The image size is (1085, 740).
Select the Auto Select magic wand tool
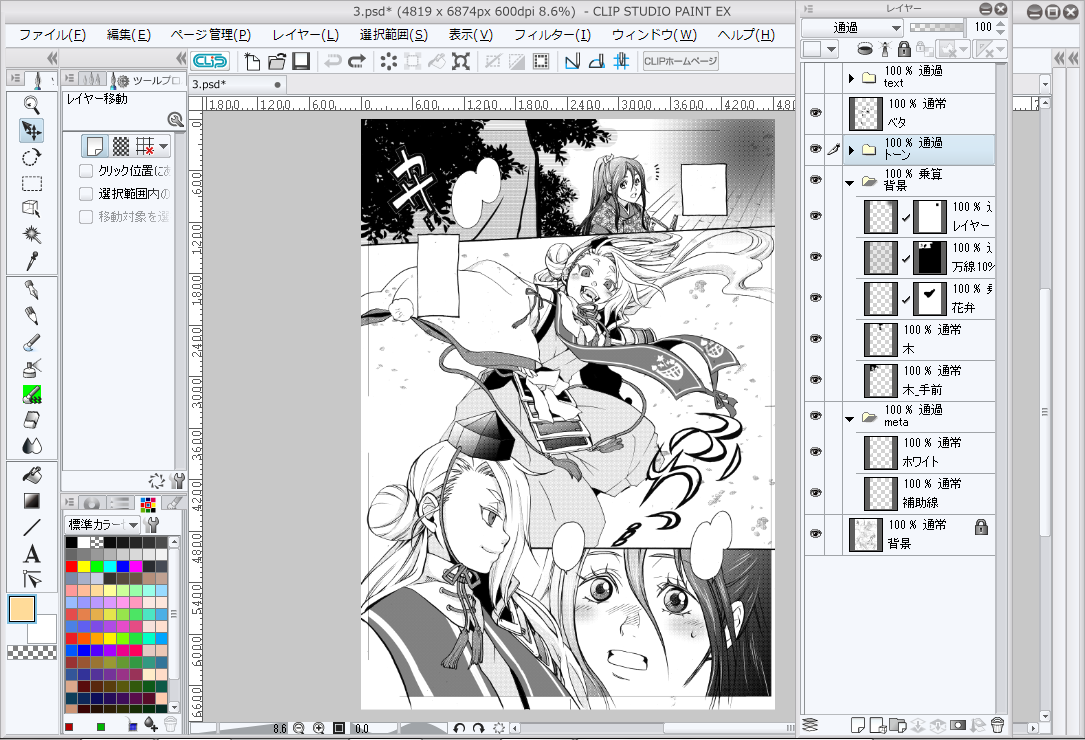pyautogui.click(x=32, y=235)
